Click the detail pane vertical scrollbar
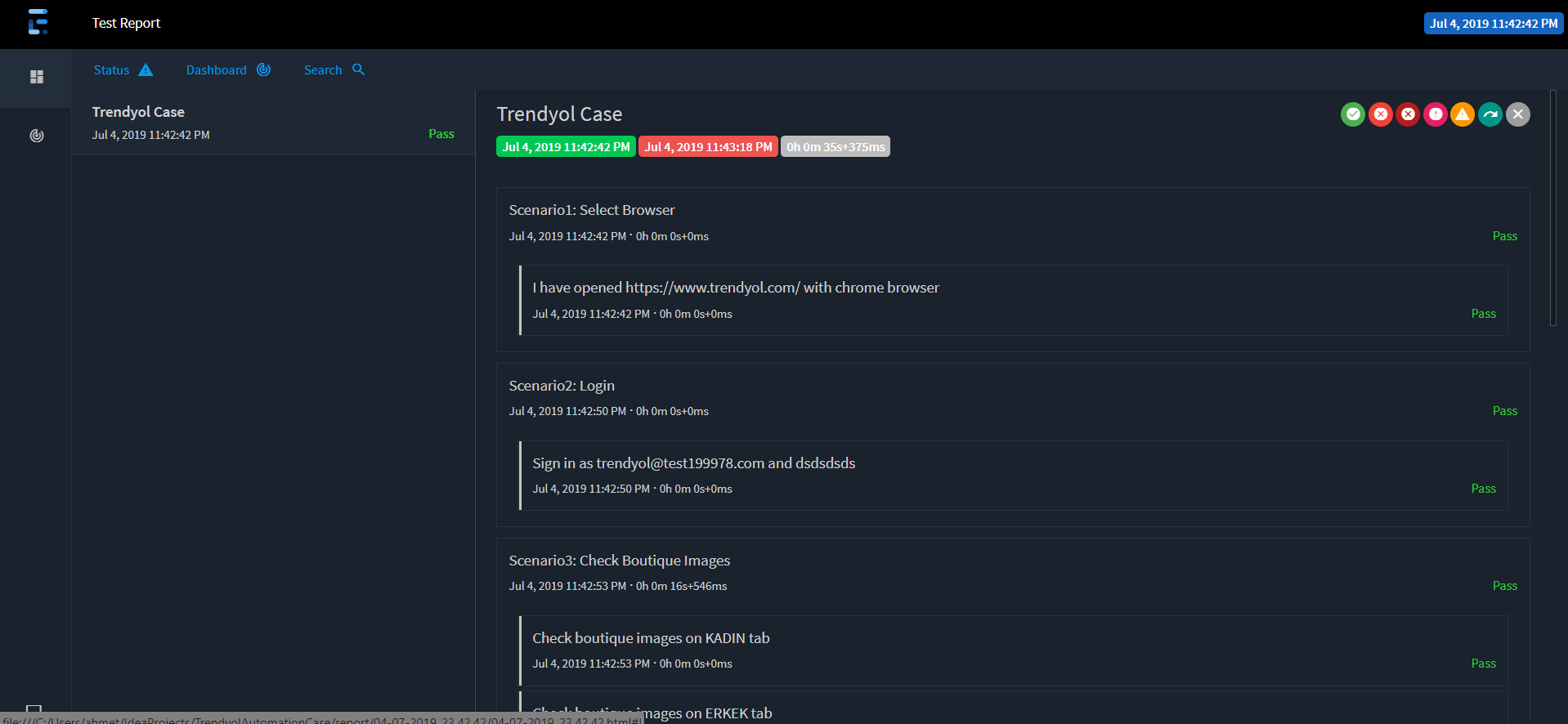1568x724 pixels. pos(1553,208)
